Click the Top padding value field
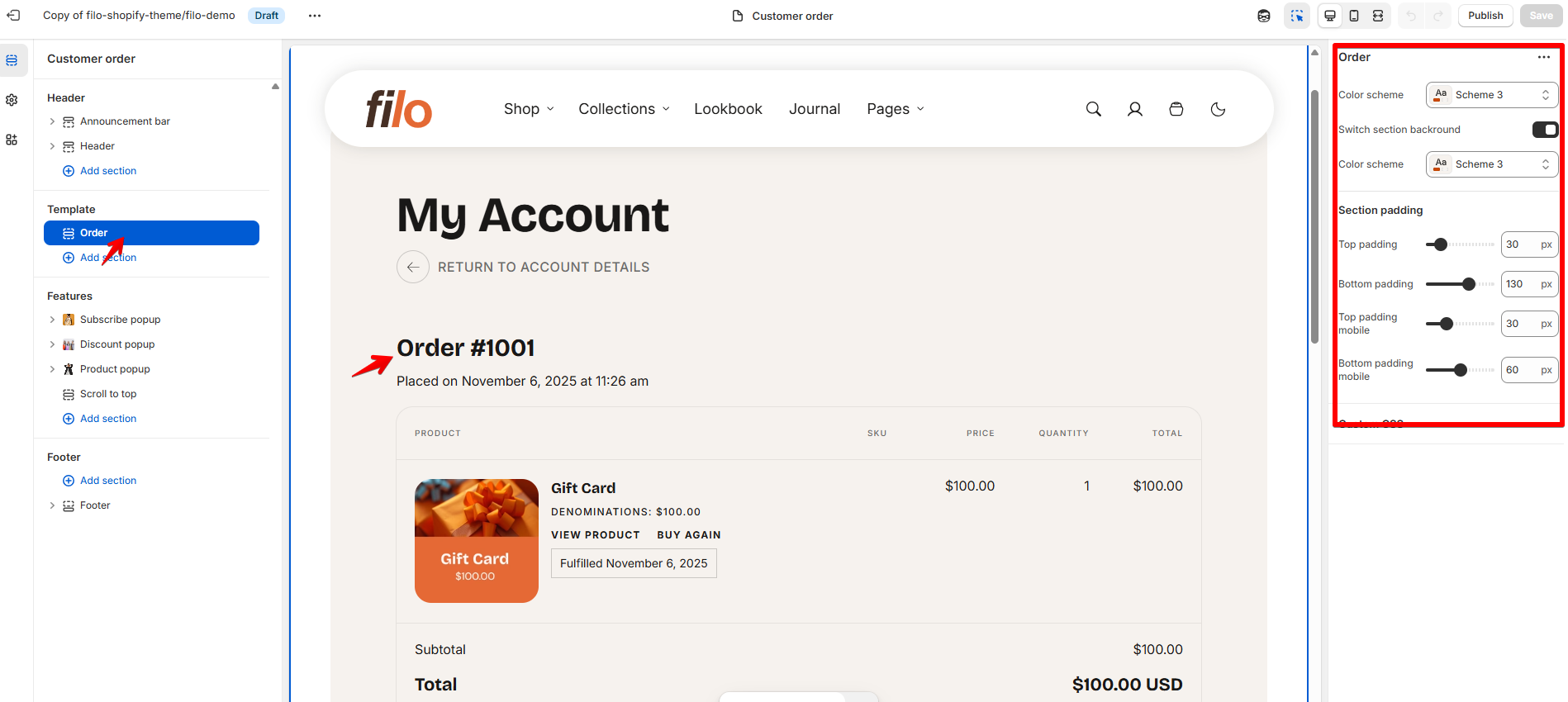Image resolution: width=1568 pixels, height=702 pixels. 1529,244
